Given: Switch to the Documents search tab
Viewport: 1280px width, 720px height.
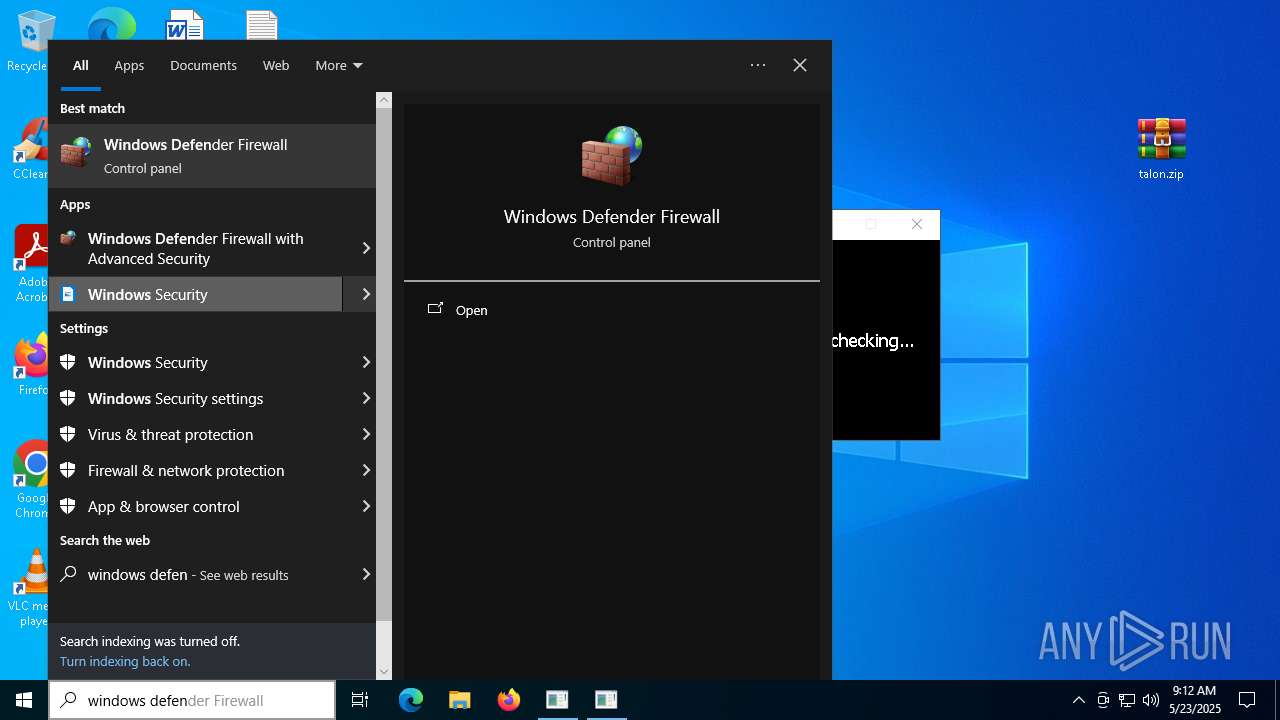Looking at the screenshot, I should (x=203, y=65).
